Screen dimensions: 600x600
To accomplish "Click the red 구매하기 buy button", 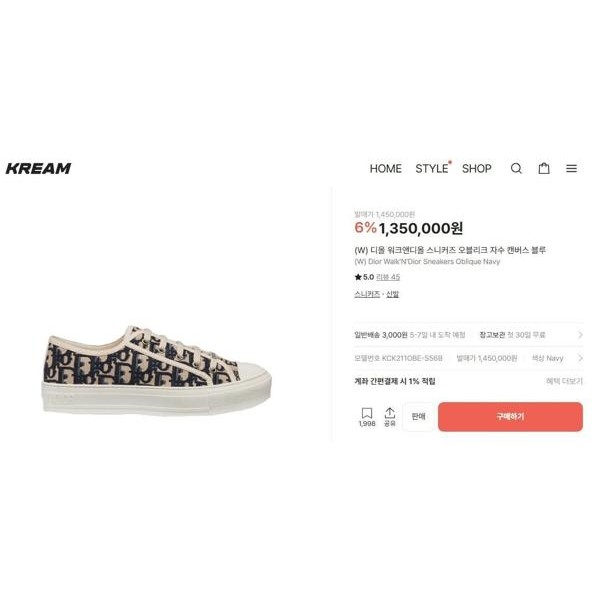I will (x=510, y=417).
